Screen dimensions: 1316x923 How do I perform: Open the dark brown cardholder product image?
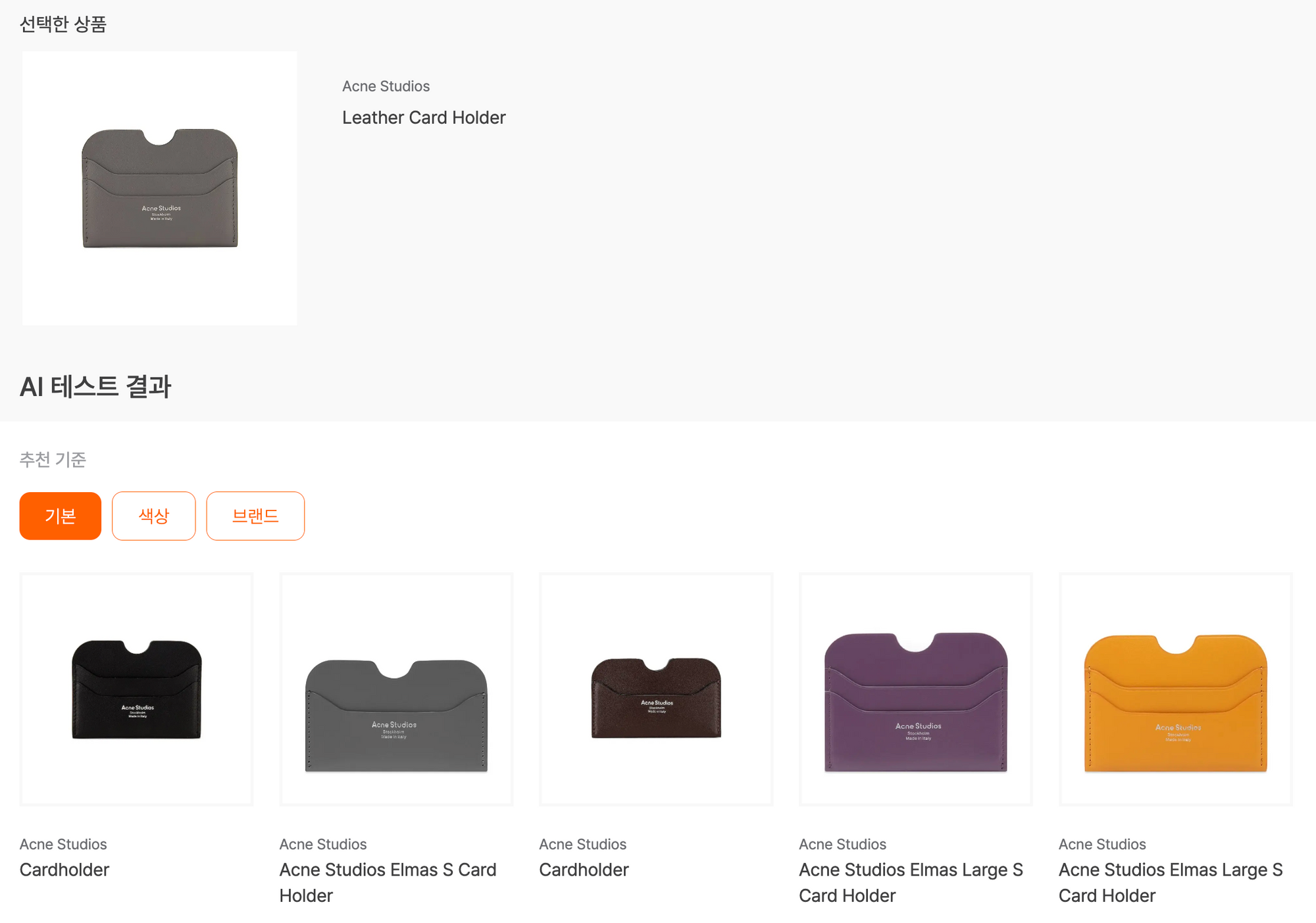(x=656, y=689)
